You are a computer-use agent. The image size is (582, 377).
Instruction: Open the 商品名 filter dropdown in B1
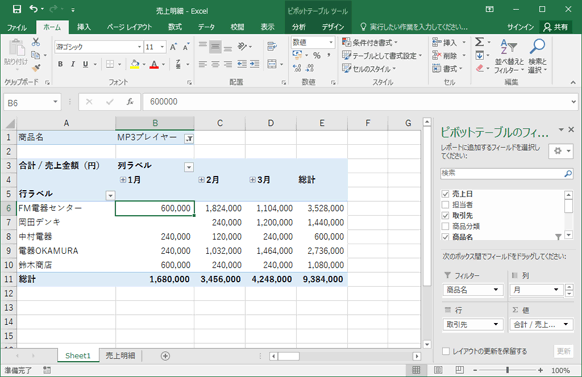point(189,139)
